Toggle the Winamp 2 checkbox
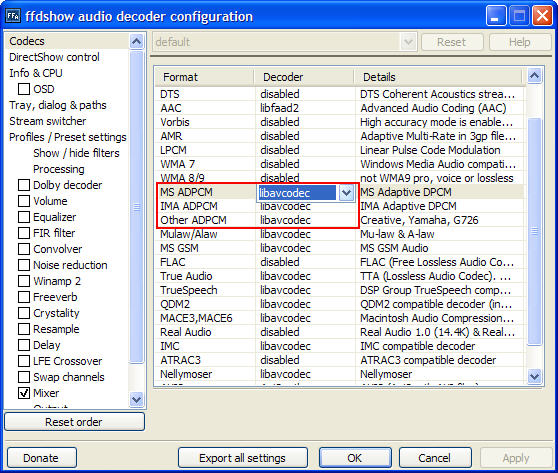Image resolution: width=558 pixels, height=473 pixels. (24, 281)
